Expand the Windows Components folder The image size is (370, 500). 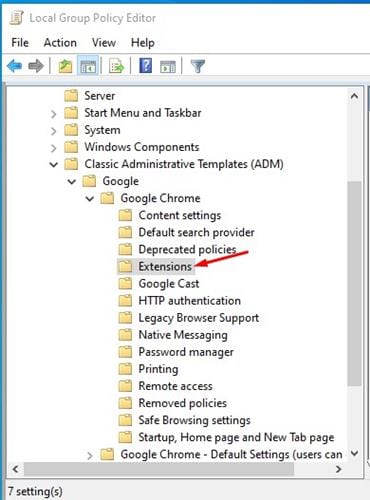53,147
